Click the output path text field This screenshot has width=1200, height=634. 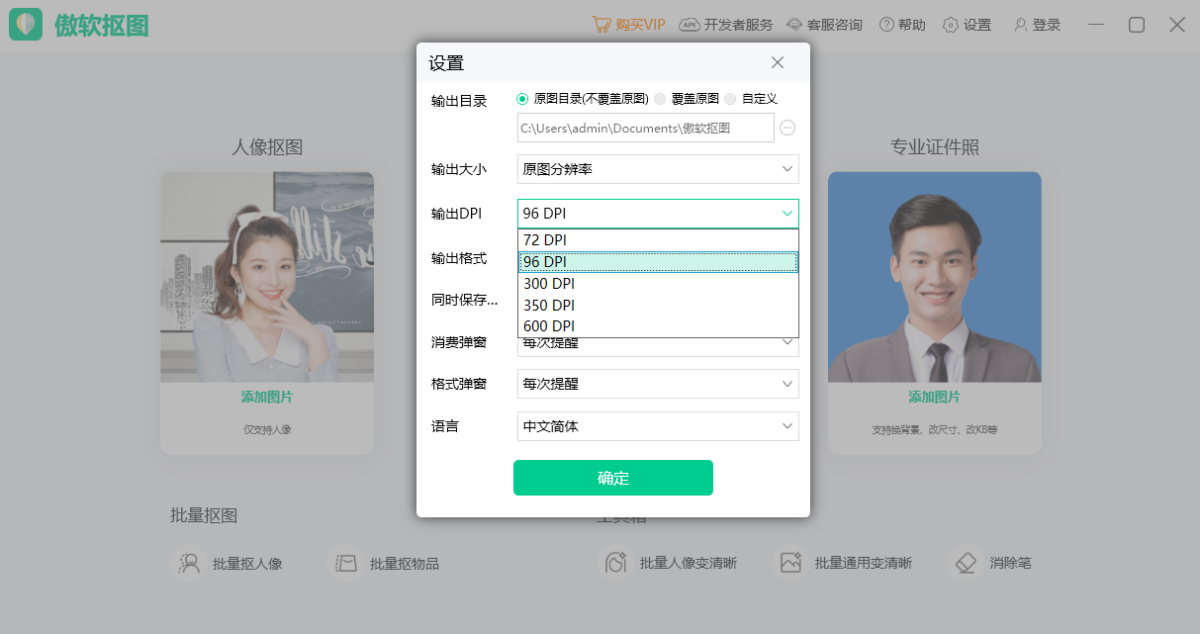pyautogui.click(x=645, y=128)
